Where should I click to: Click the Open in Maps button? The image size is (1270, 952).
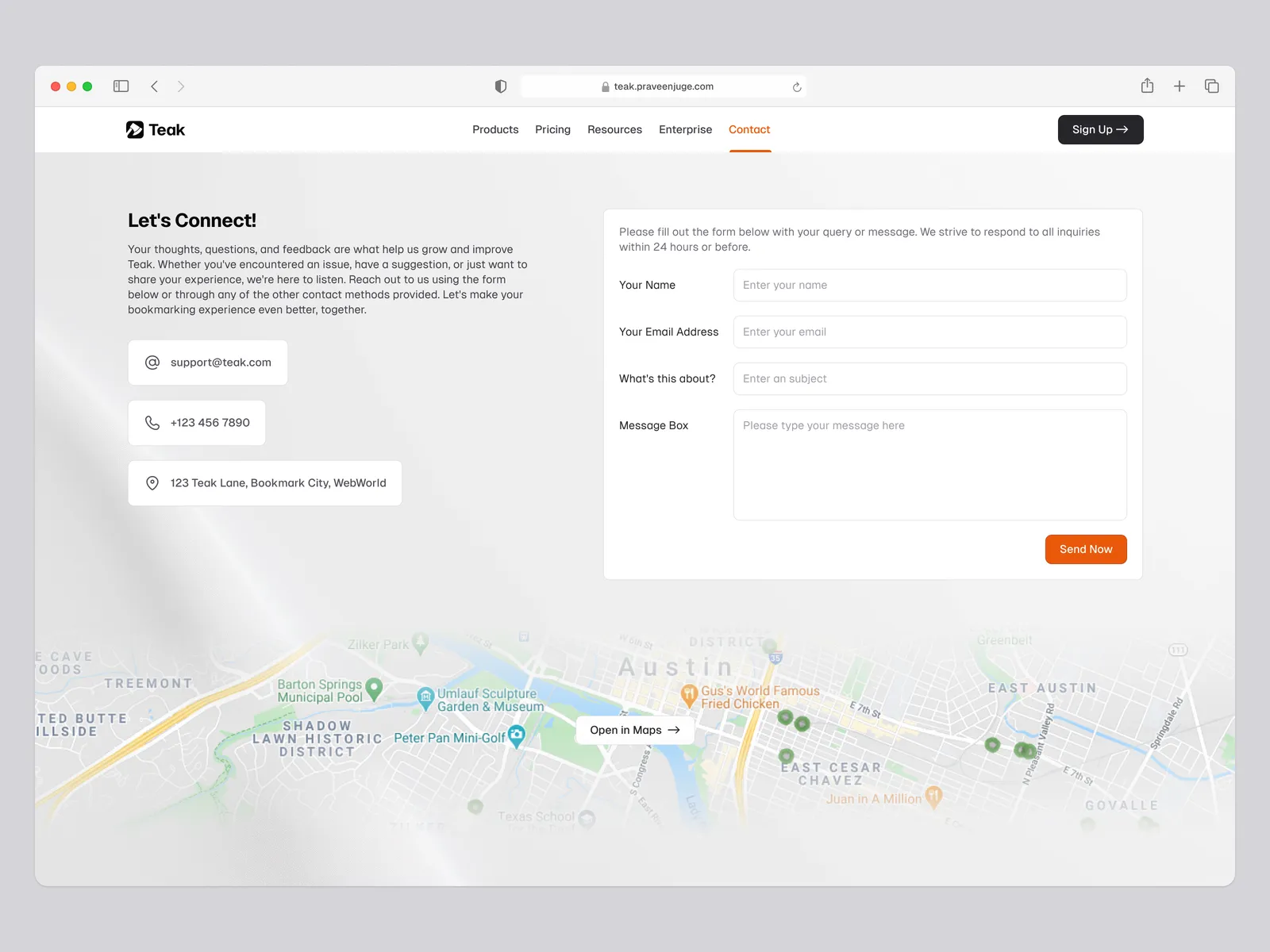point(634,730)
